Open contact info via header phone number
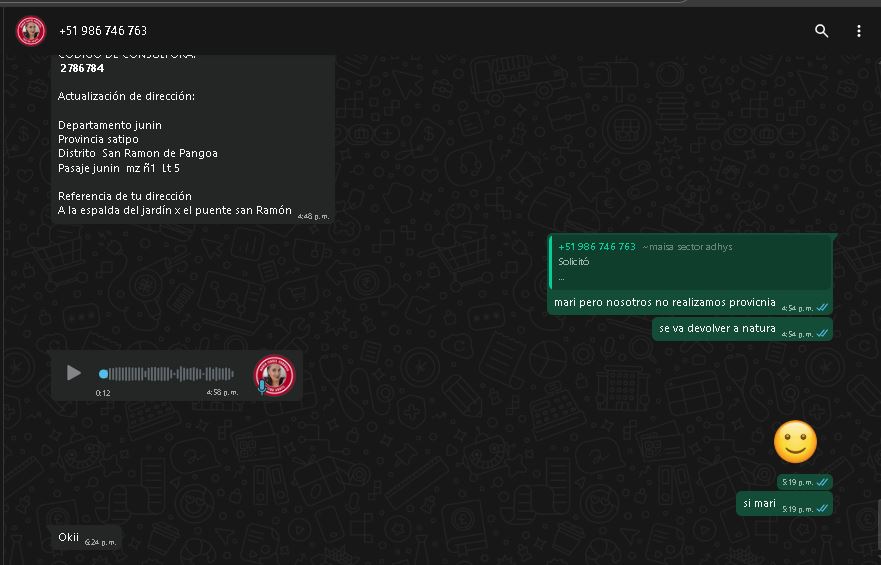 103,31
